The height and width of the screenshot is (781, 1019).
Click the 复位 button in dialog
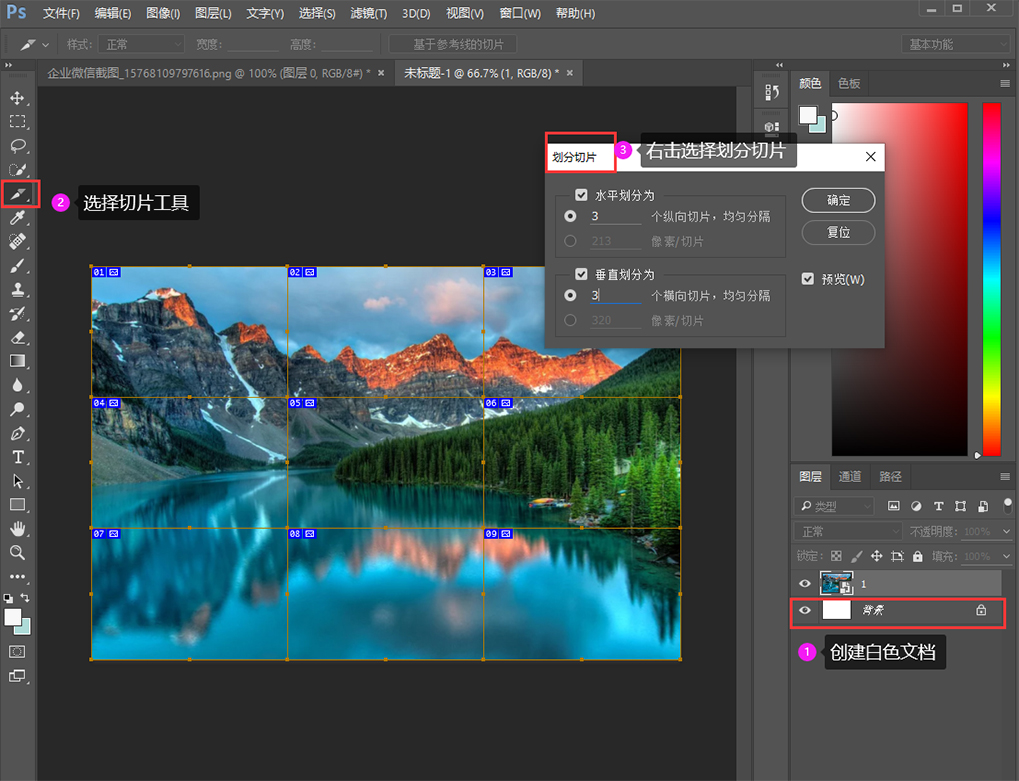click(838, 232)
